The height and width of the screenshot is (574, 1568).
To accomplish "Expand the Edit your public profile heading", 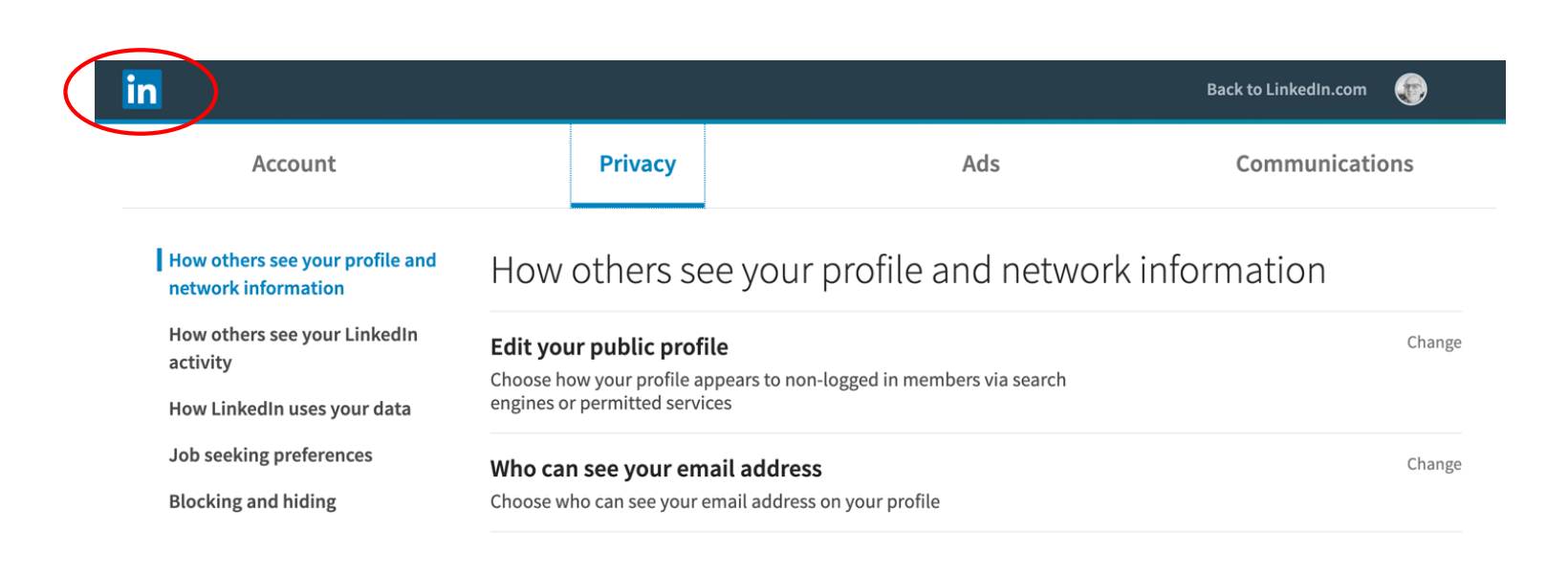I will tap(609, 346).
